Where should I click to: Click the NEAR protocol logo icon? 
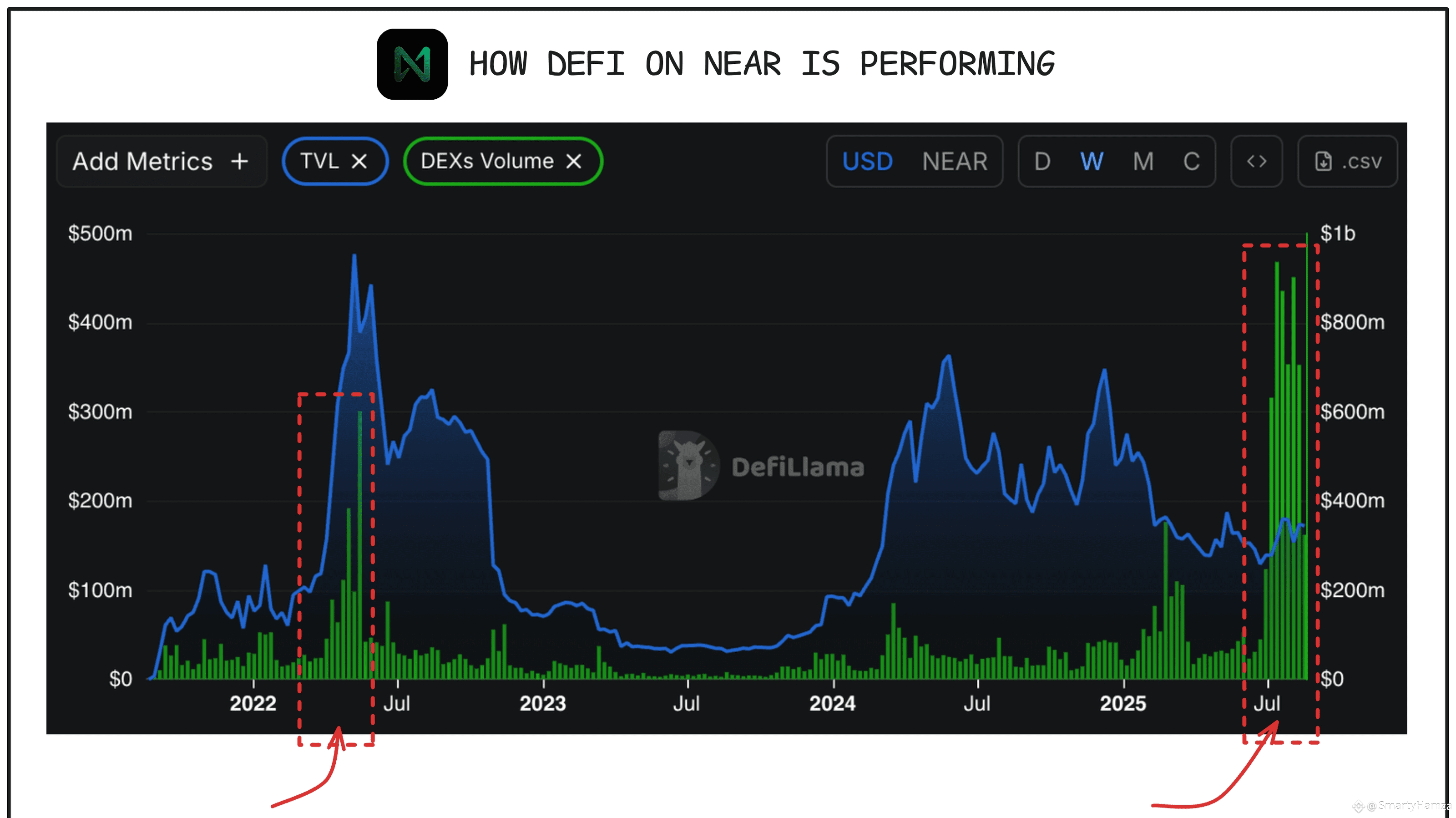(412, 64)
